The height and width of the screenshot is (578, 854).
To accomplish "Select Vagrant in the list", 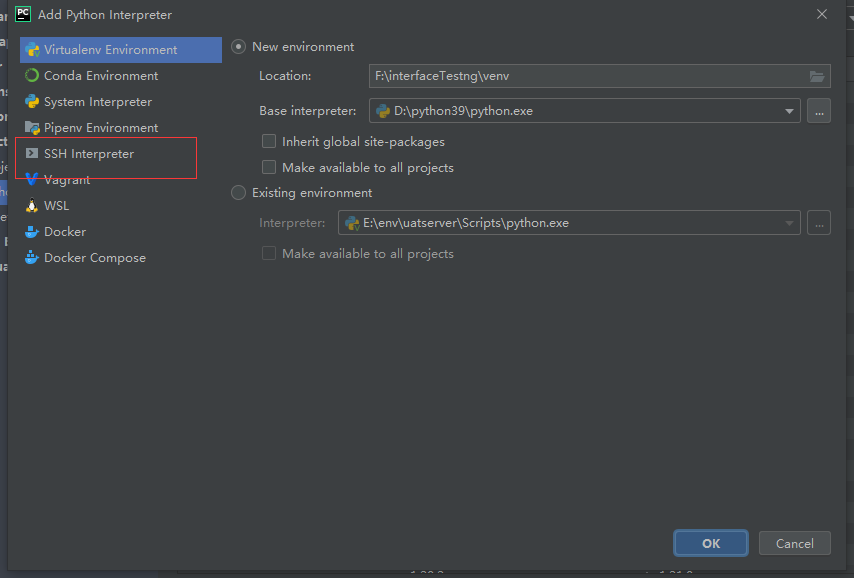I will point(121,179).
